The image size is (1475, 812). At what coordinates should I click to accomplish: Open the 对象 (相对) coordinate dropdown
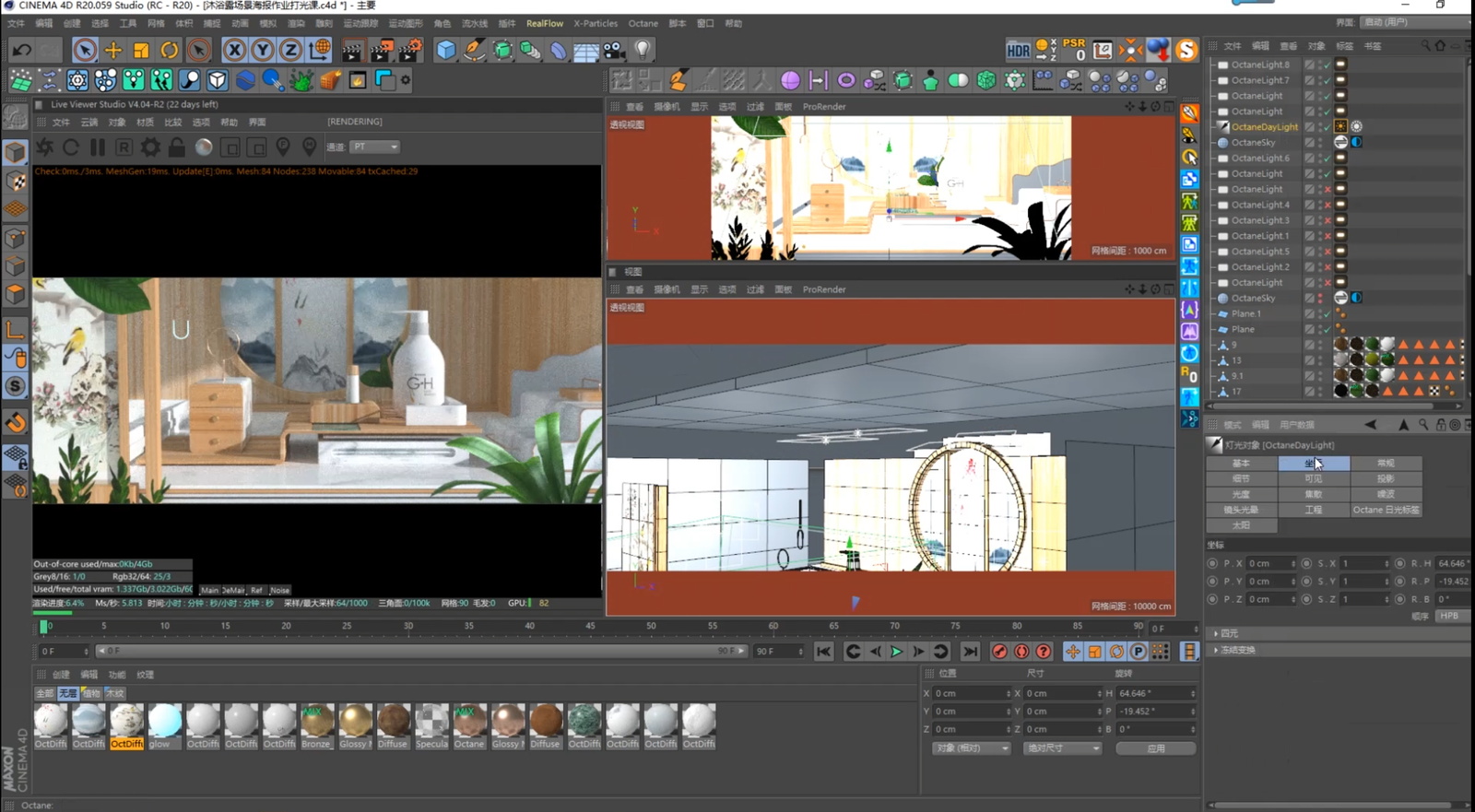click(971, 748)
